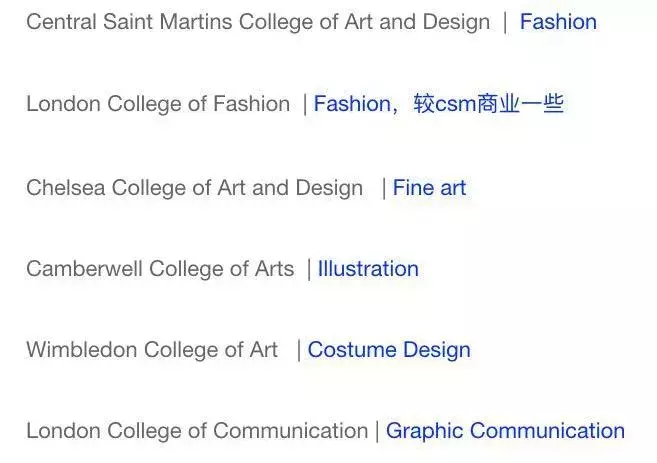Click the 'Fashion，较csm商业一些' blue link
Screen dimensions: 657x463
click(x=438, y=104)
